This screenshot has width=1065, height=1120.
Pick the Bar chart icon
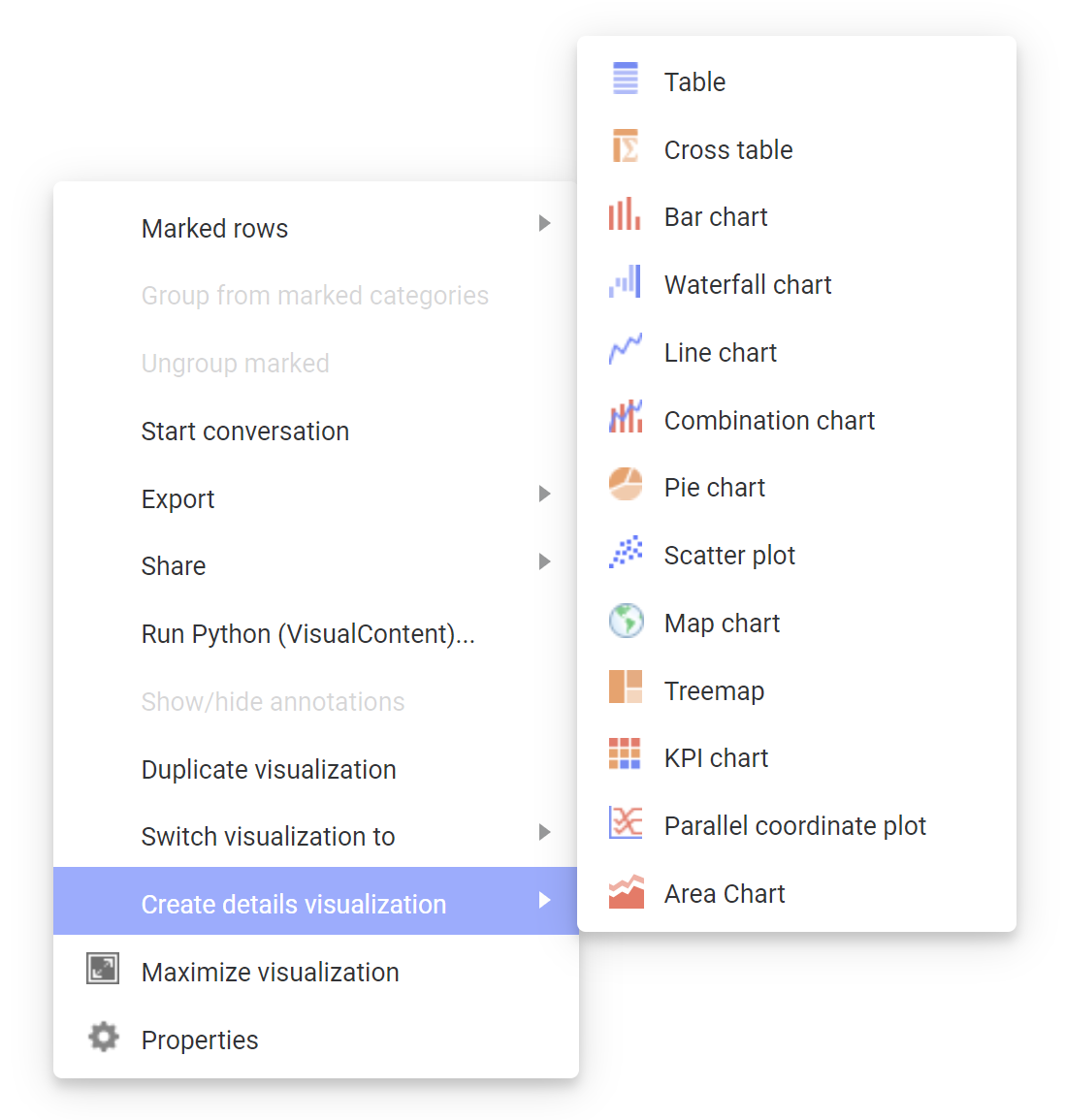click(x=625, y=213)
